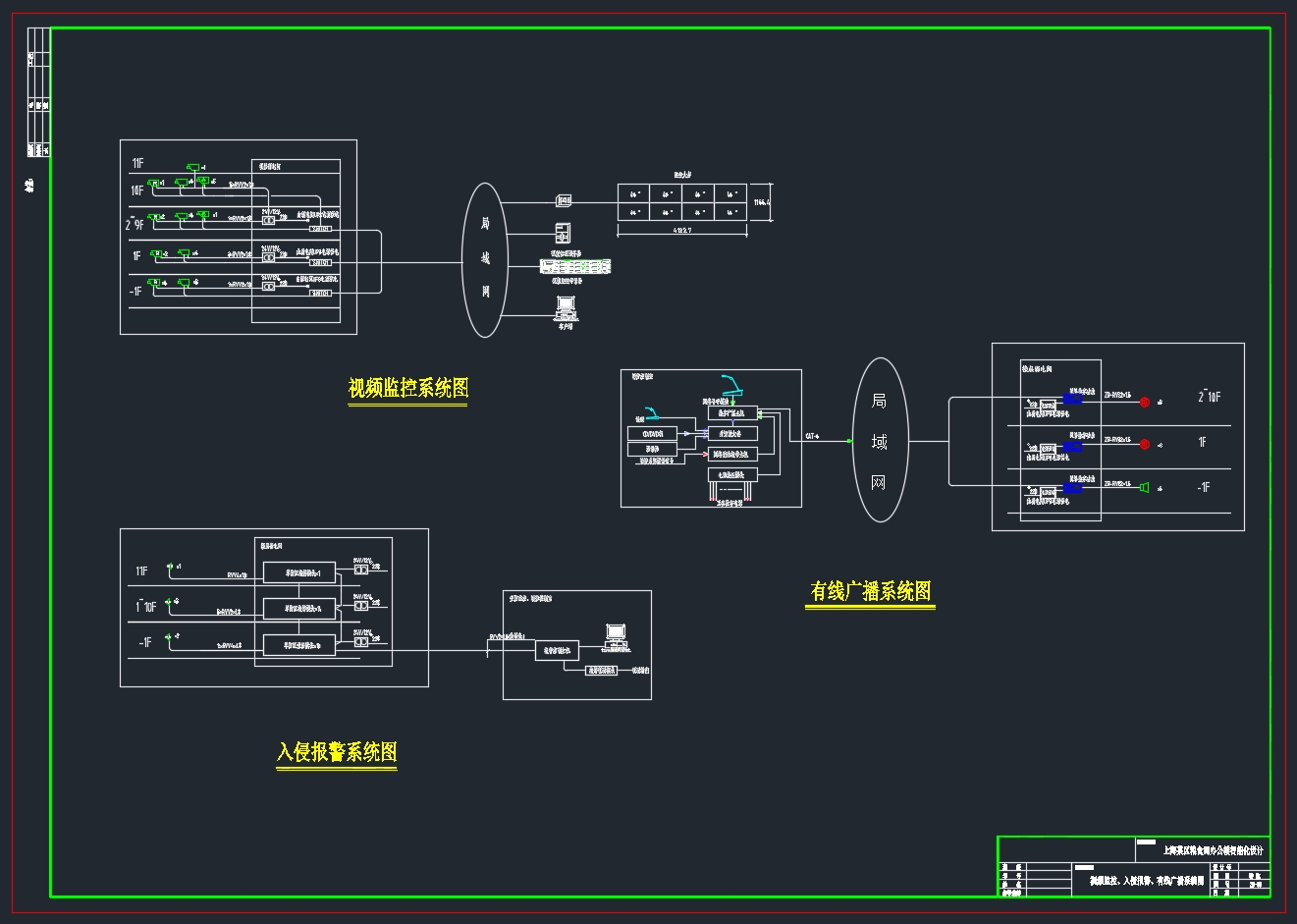This screenshot has width=1297, height=924.
Task: Select the 局域网 ellipse in broadcast diagram
Action: pos(880,440)
